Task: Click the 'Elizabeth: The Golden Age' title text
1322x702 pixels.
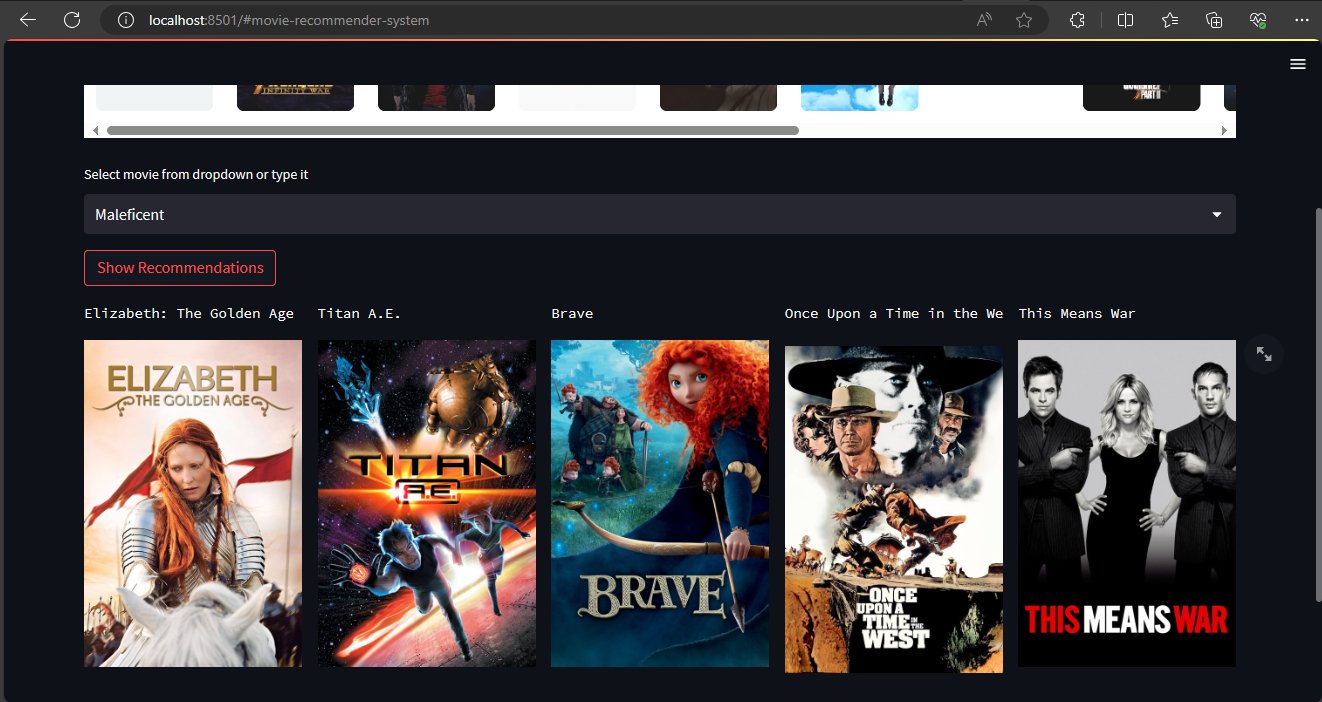Action: click(x=189, y=313)
